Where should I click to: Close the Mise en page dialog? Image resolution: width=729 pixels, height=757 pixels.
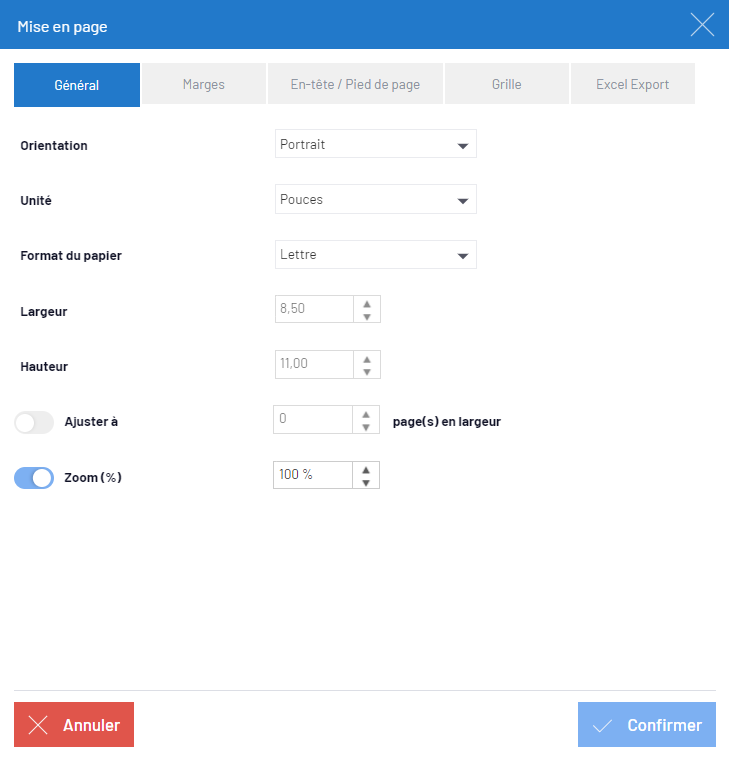click(702, 25)
